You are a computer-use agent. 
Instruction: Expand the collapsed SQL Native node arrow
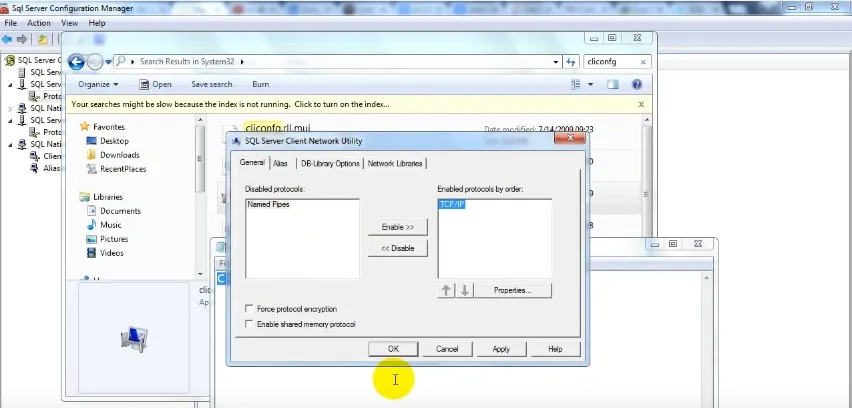[x=10, y=109]
